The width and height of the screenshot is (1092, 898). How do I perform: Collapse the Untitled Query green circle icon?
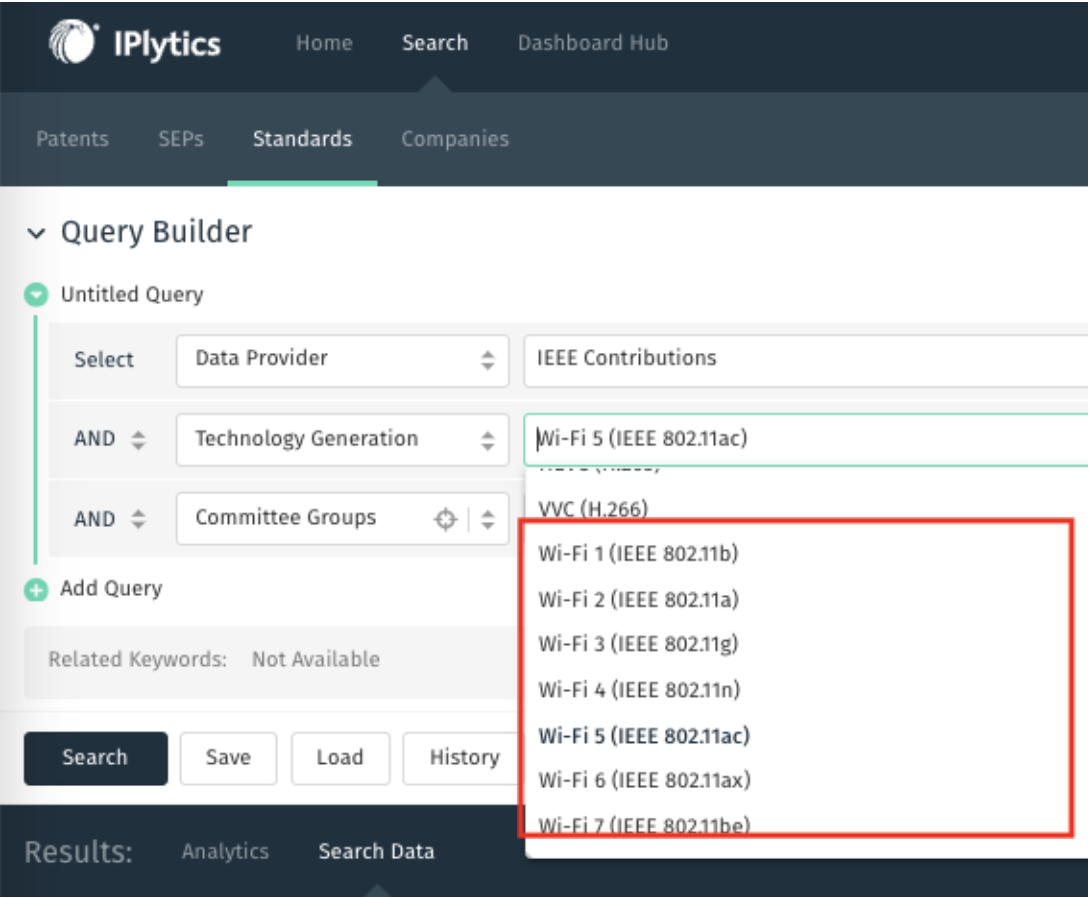(x=36, y=295)
